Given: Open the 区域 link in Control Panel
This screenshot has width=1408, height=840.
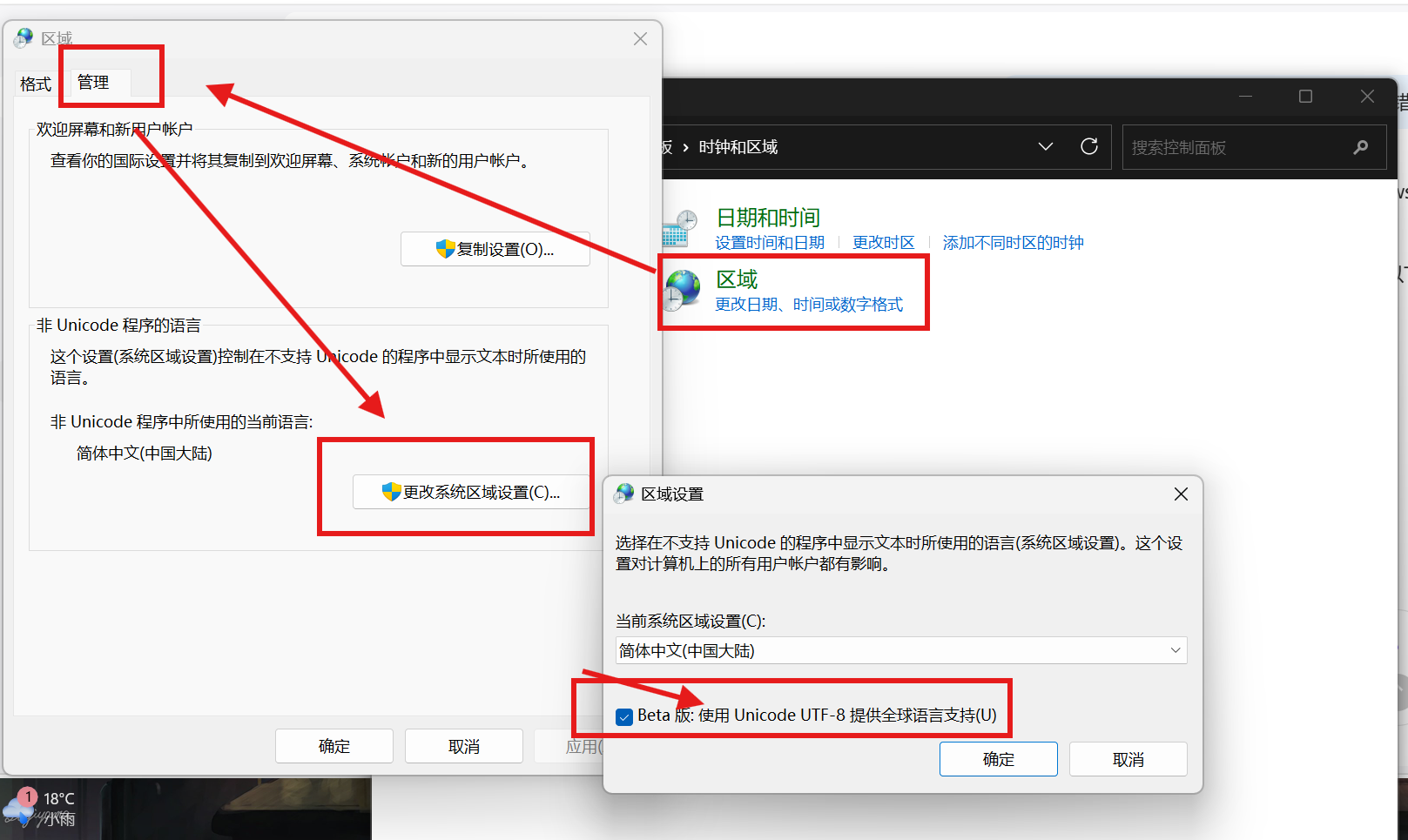Looking at the screenshot, I should tap(737, 279).
